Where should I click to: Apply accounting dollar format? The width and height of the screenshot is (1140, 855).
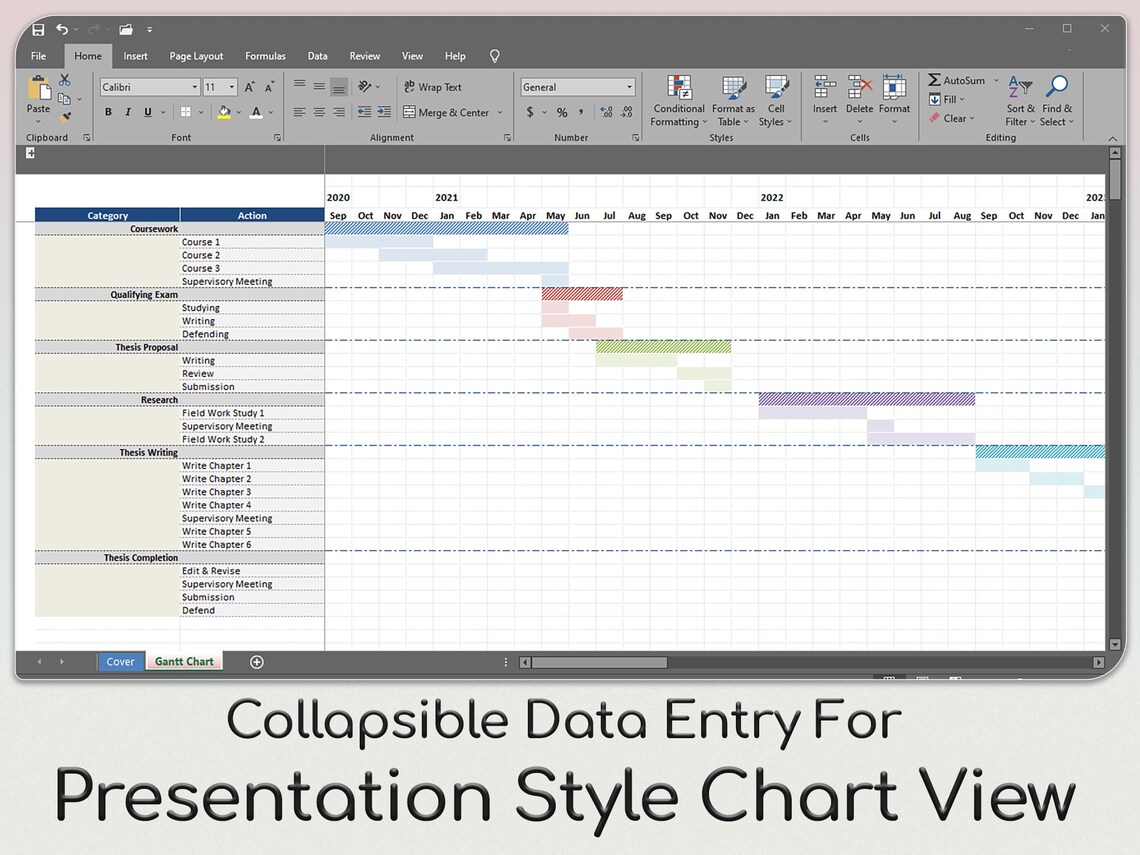[530, 112]
